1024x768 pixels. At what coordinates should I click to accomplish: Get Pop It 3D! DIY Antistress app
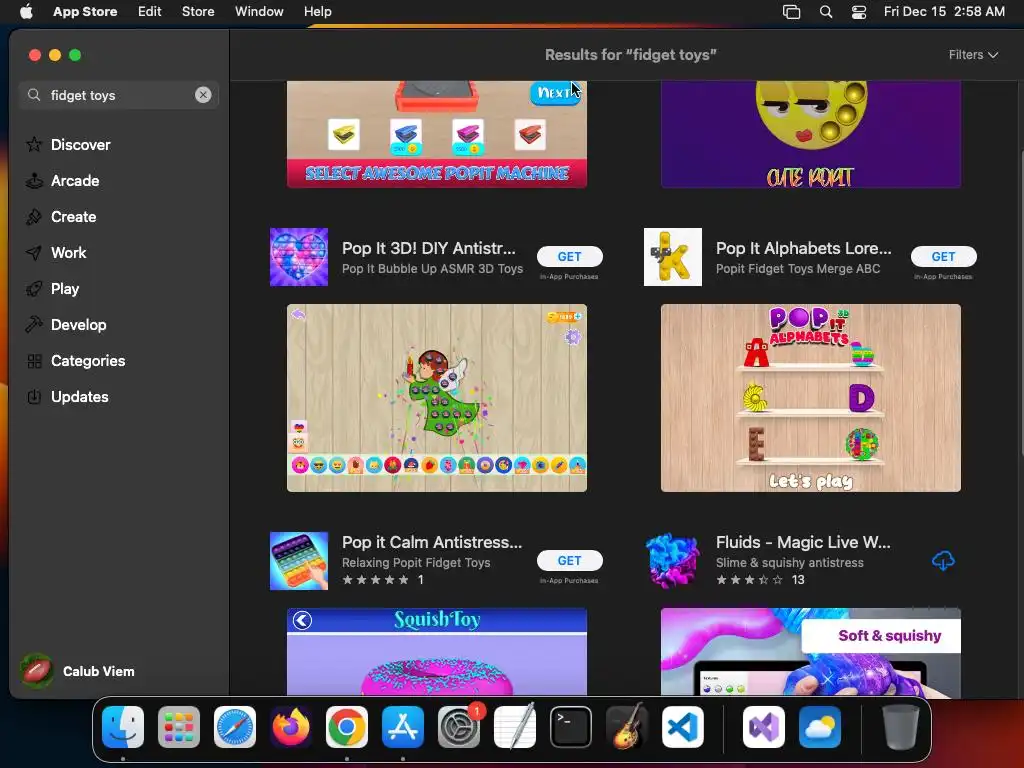click(569, 257)
